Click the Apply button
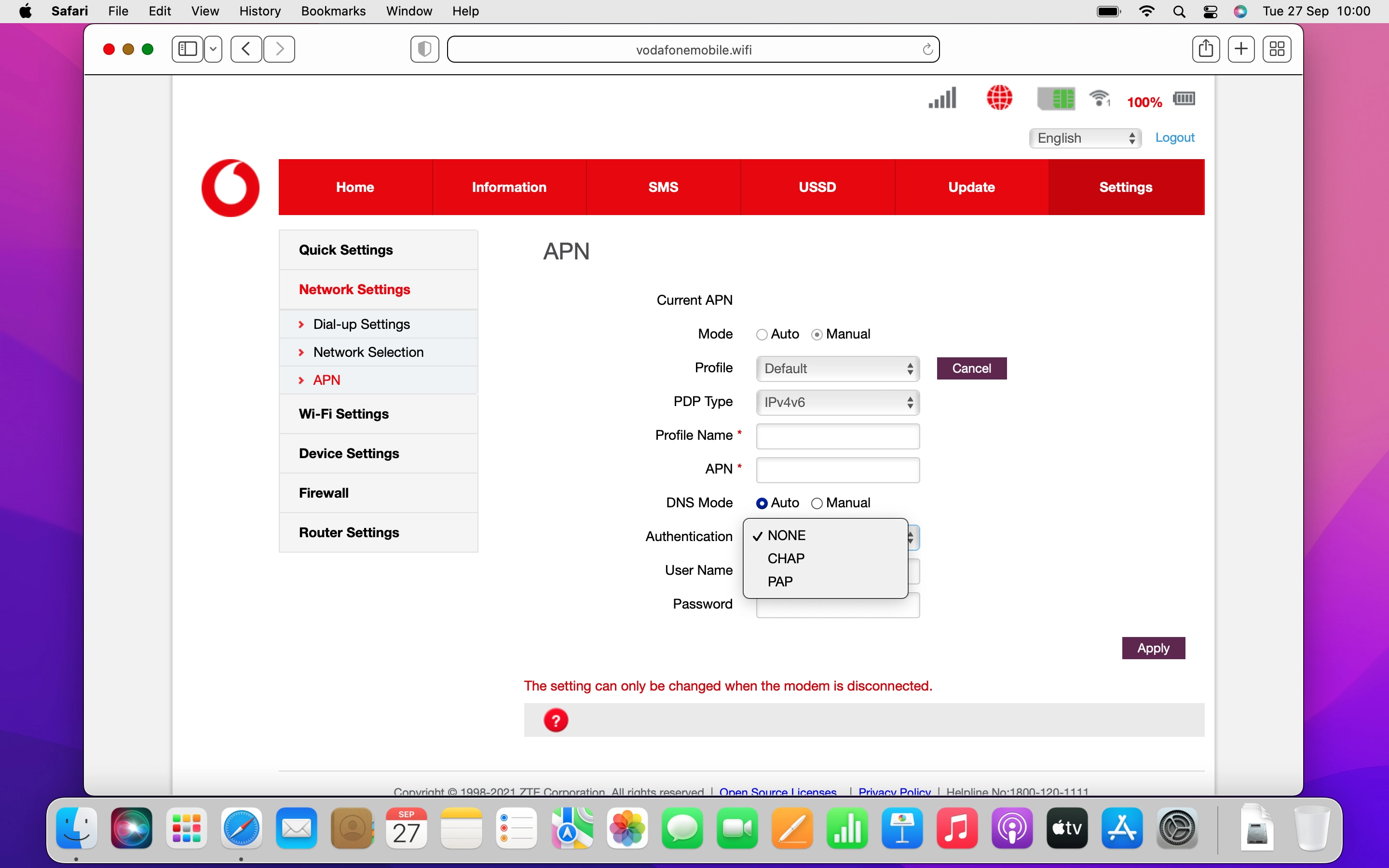Viewport: 1389px width, 868px height. tap(1153, 648)
